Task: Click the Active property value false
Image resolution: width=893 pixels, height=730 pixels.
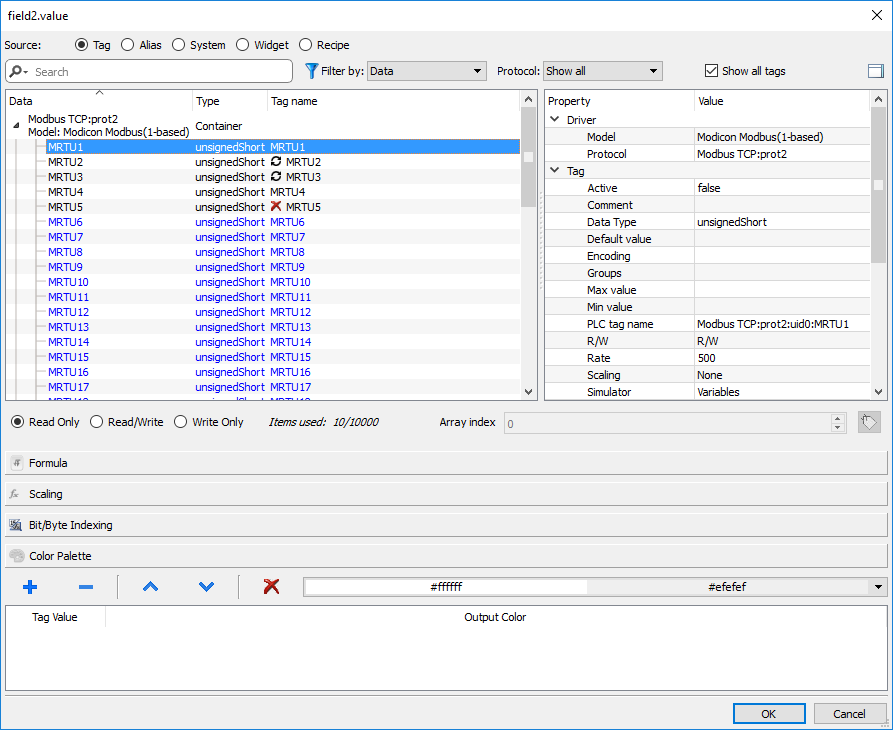Action: point(708,188)
